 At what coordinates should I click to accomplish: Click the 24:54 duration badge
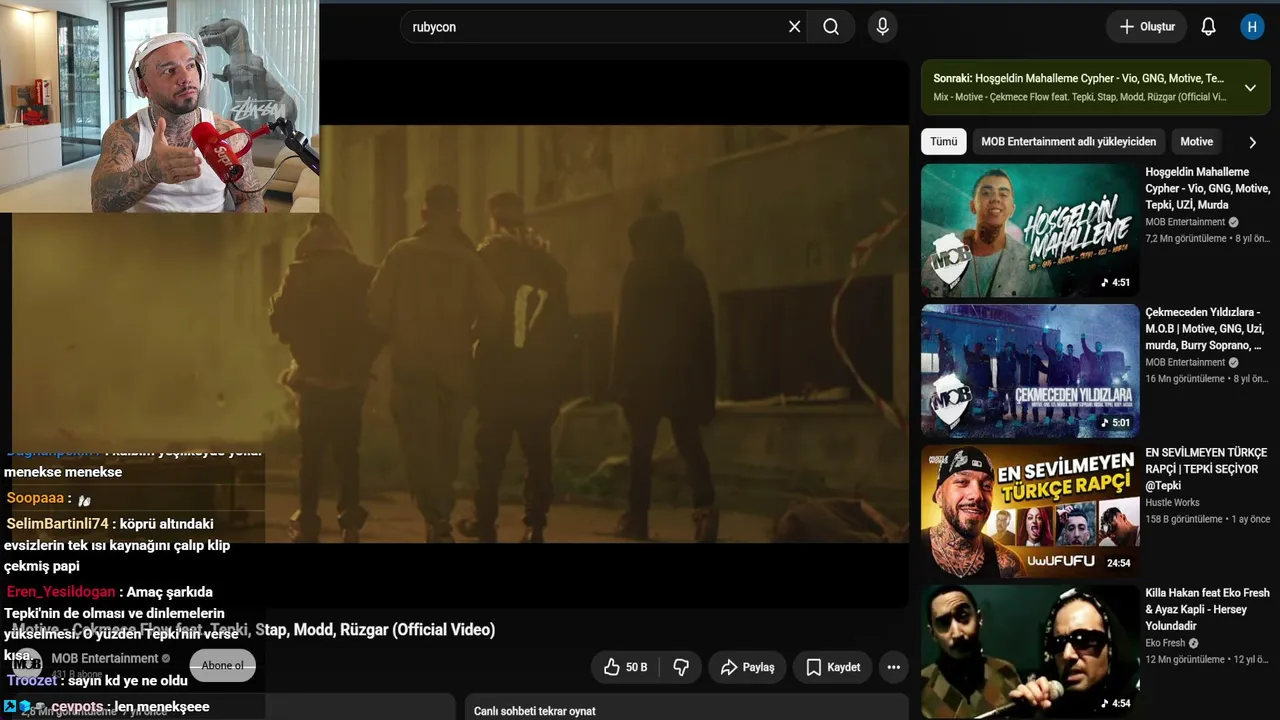click(1118, 563)
